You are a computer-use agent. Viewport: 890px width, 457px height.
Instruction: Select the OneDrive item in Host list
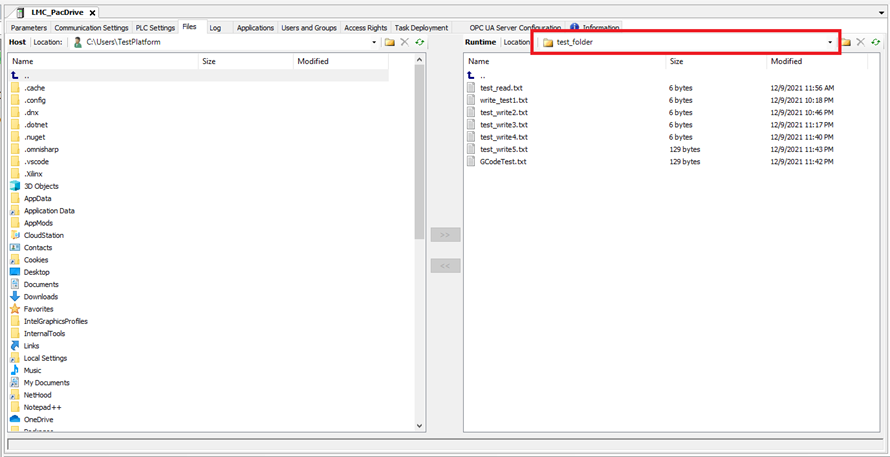coord(39,420)
